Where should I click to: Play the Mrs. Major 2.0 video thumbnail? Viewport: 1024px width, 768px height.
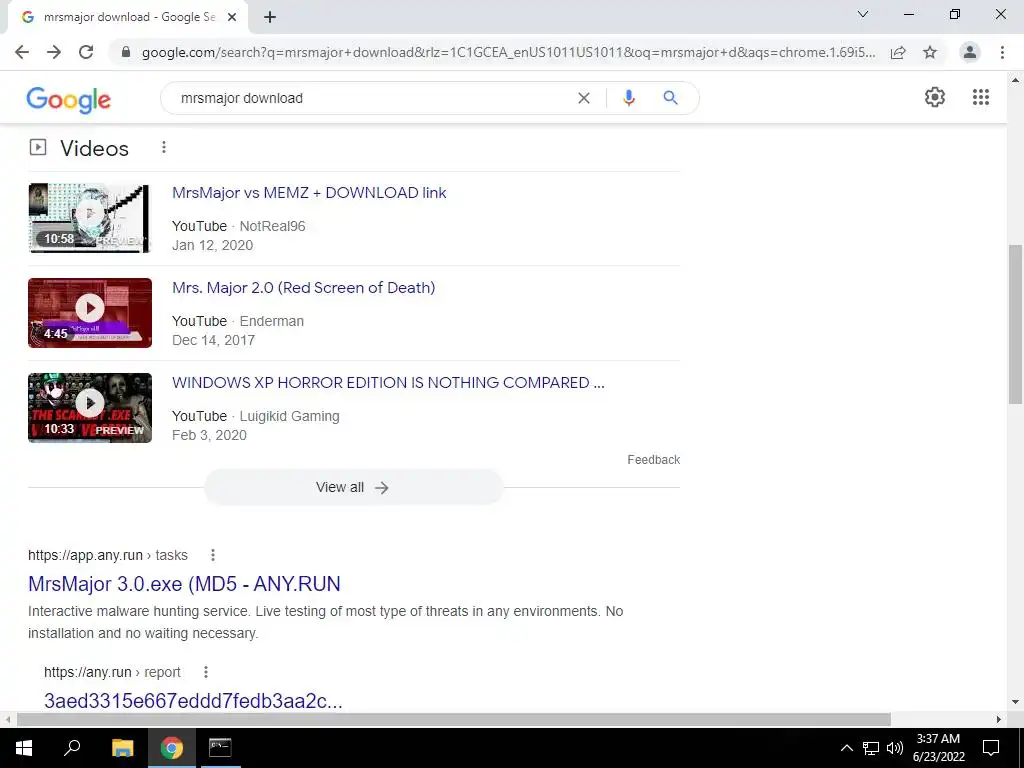90,313
